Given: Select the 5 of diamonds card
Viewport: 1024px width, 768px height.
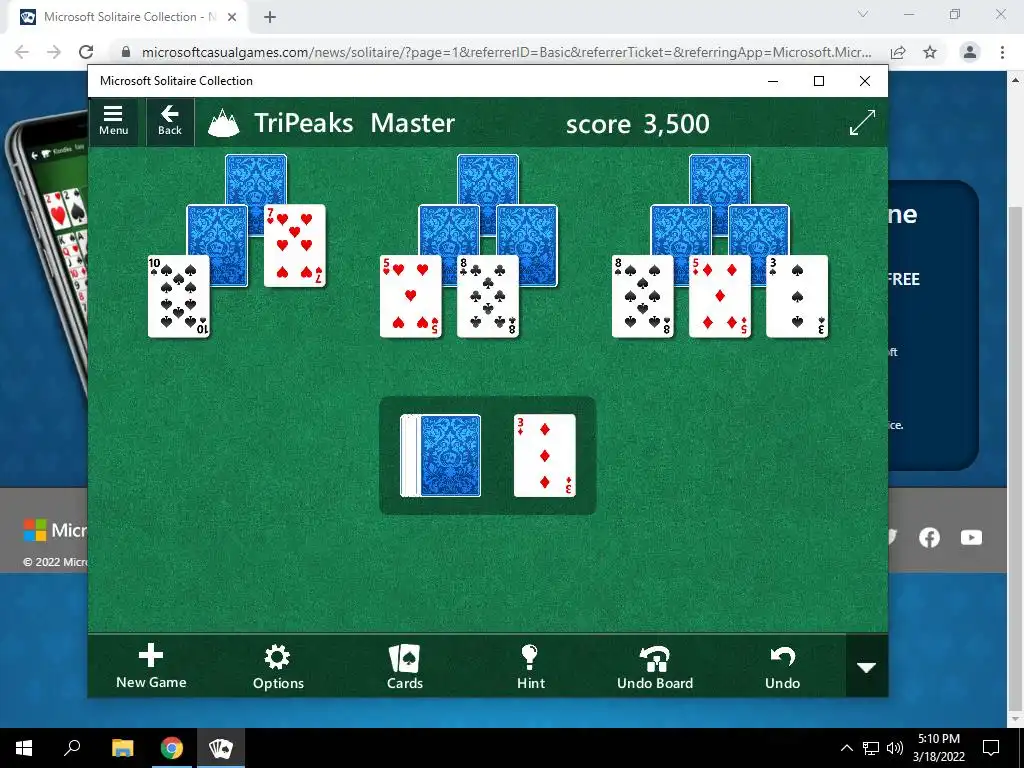Looking at the screenshot, I should coord(720,296).
